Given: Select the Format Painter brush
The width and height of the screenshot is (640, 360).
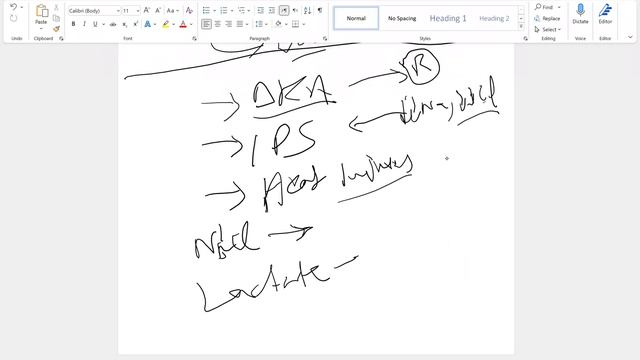Looking at the screenshot, I should [56, 29].
